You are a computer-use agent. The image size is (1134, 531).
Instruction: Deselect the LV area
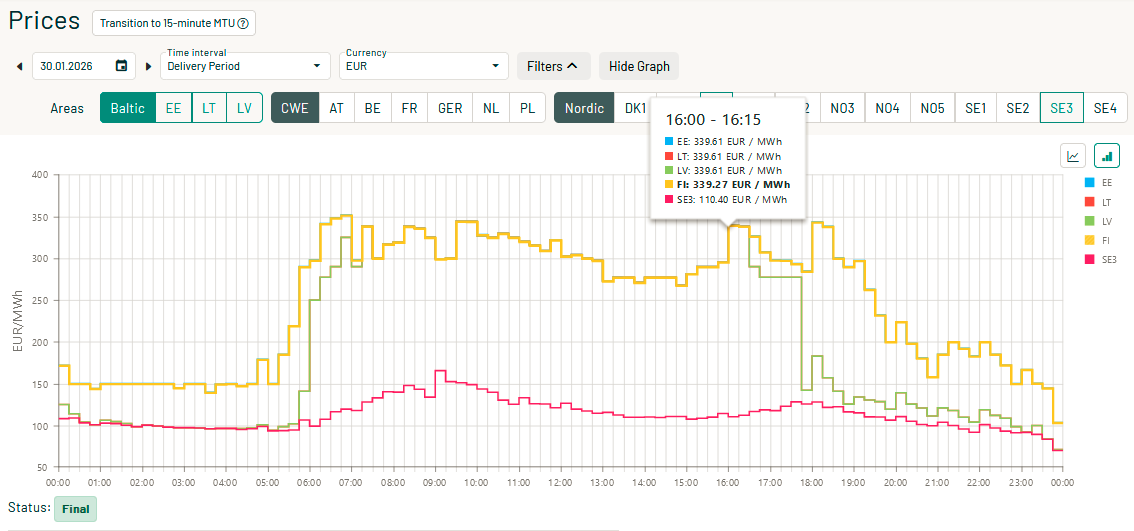click(x=244, y=109)
